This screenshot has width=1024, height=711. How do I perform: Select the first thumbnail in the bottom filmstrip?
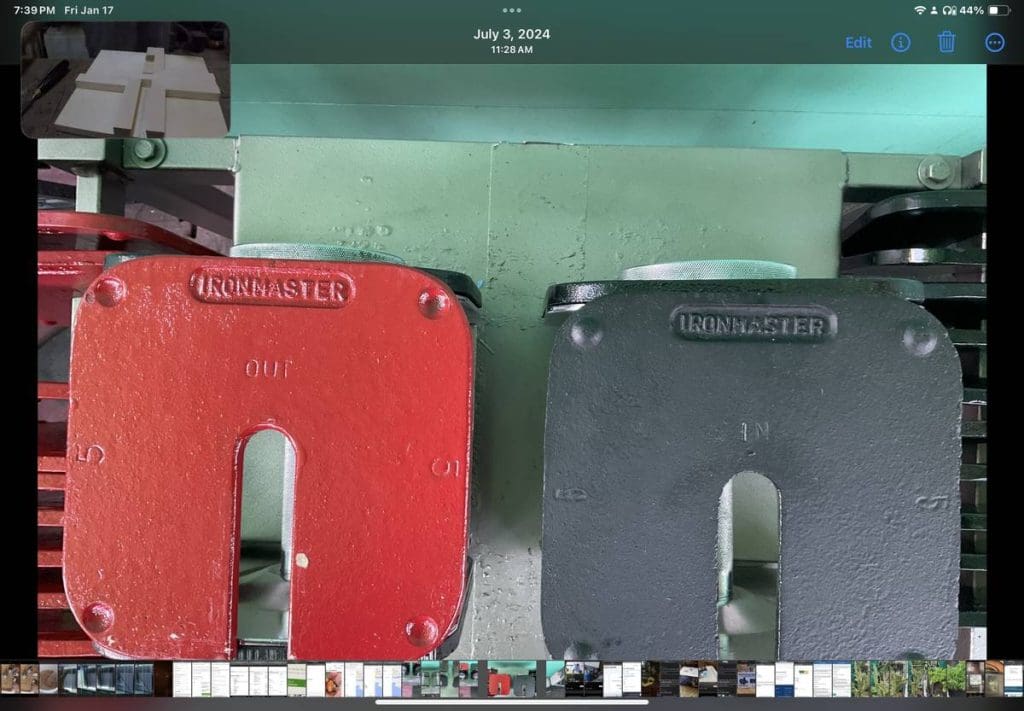point(10,679)
